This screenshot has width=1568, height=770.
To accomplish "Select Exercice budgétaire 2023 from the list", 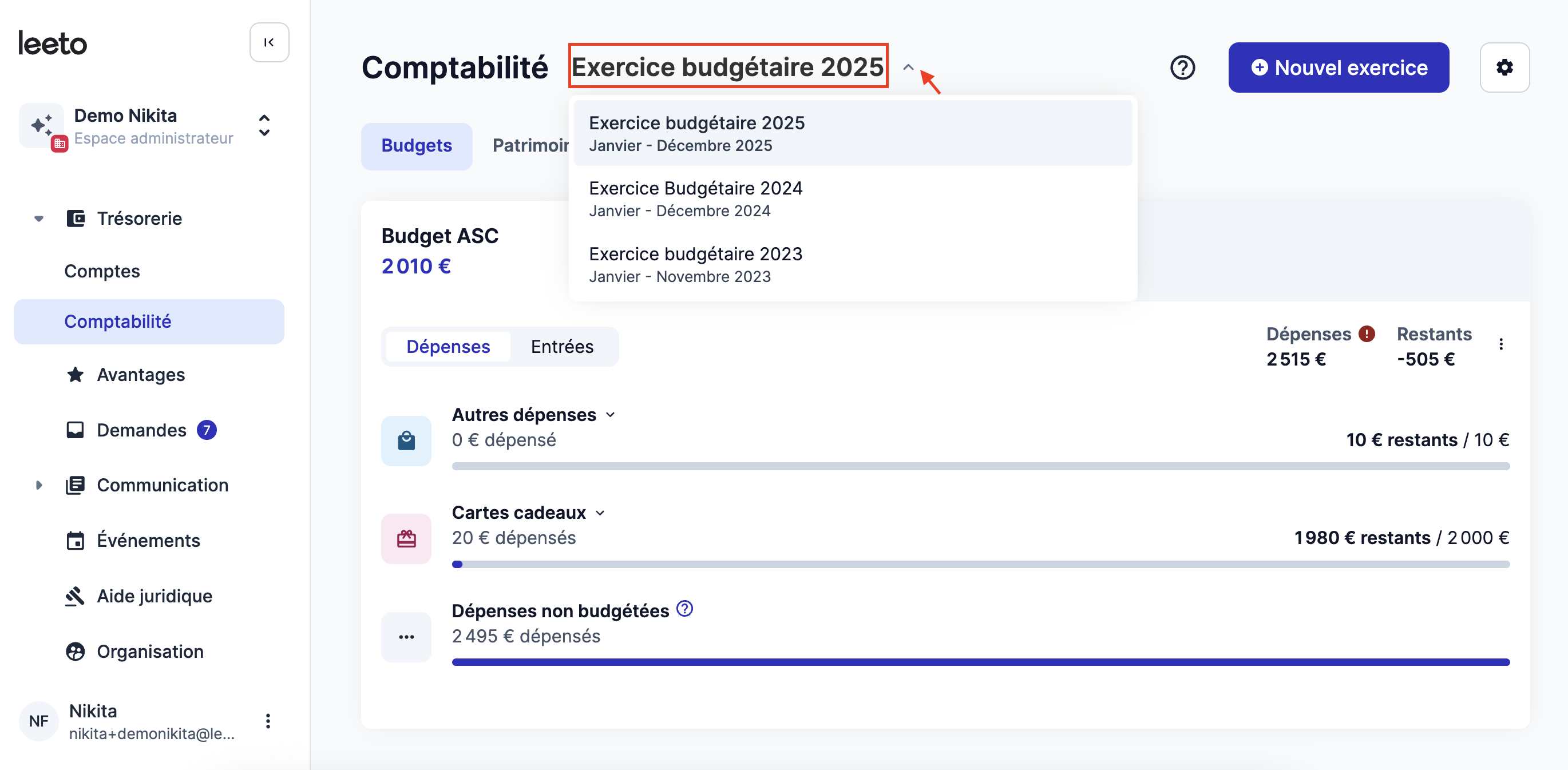I will (x=853, y=264).
